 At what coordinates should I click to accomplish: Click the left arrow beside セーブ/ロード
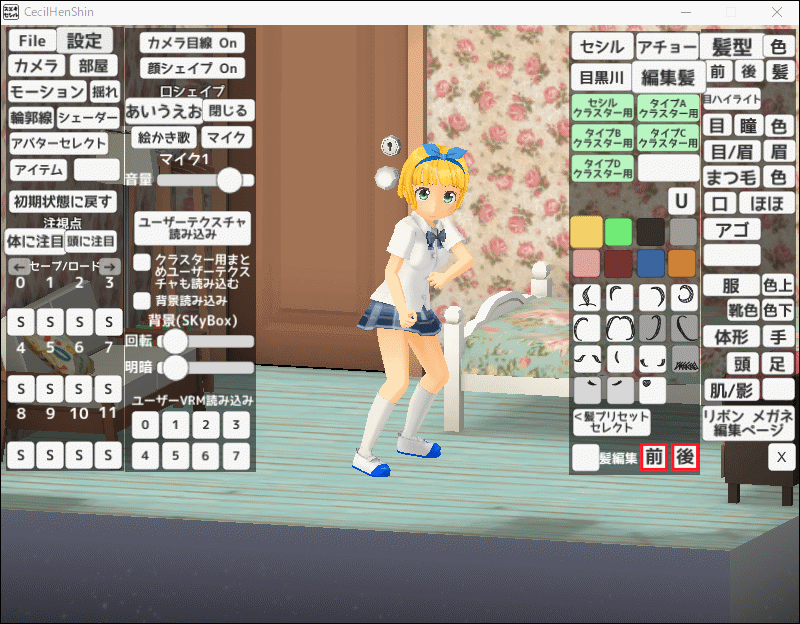16,266
